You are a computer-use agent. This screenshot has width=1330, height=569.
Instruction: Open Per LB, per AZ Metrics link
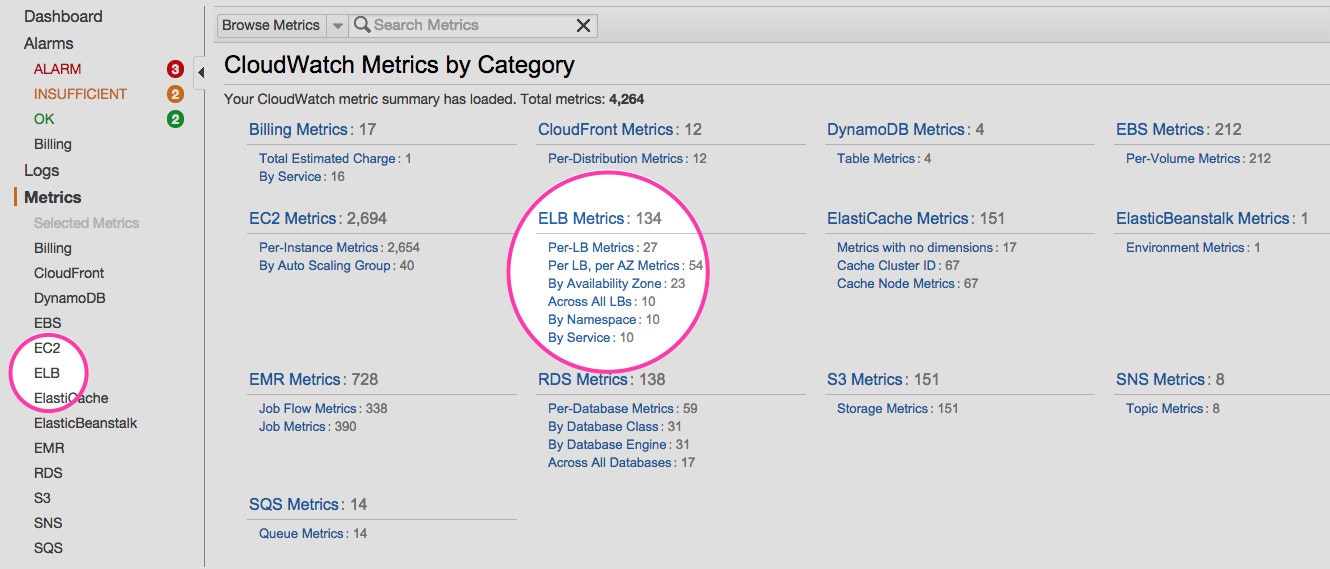tap(614, 265)
